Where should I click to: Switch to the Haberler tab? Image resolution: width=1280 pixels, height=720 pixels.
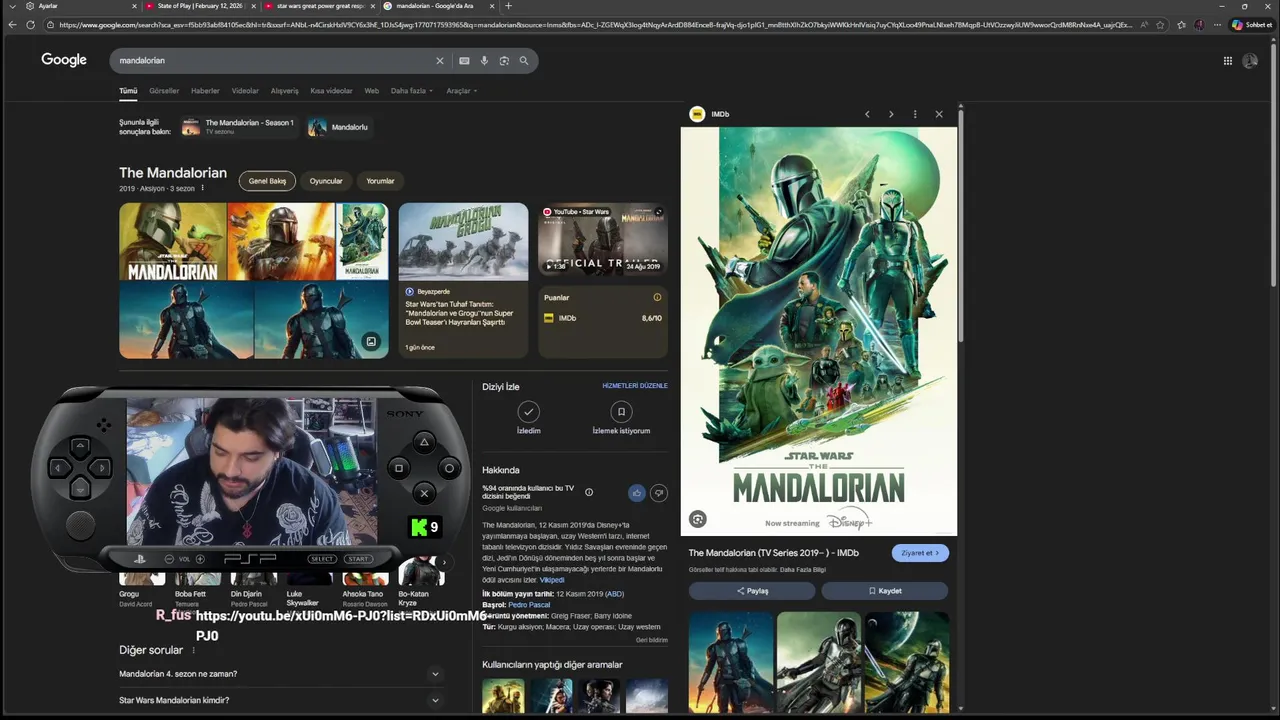(x=205, y=91)
